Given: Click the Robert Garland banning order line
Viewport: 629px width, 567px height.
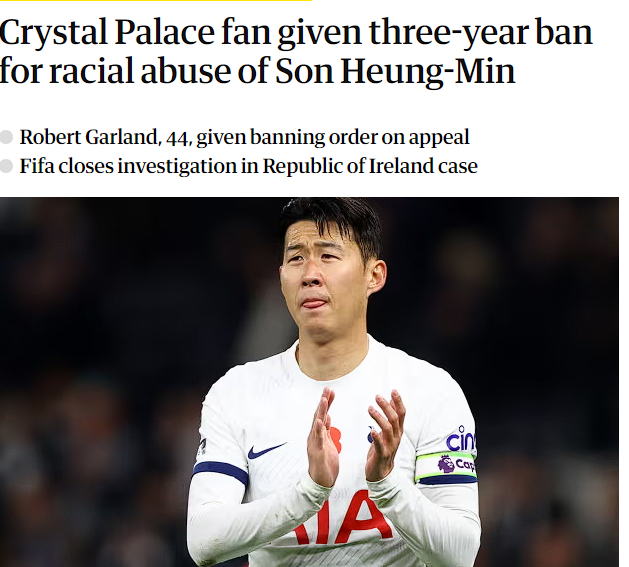Looking at the screenshot, I should click(x=244, y=138).
